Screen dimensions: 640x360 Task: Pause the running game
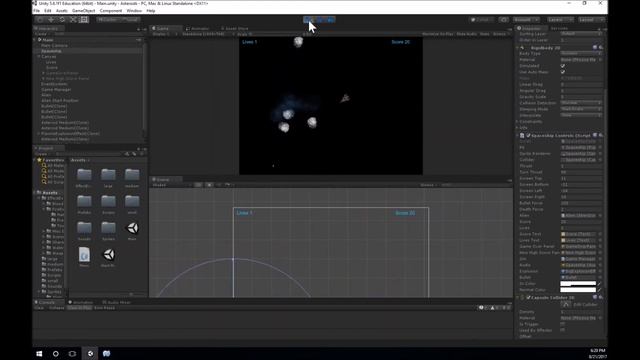point(320,20)
